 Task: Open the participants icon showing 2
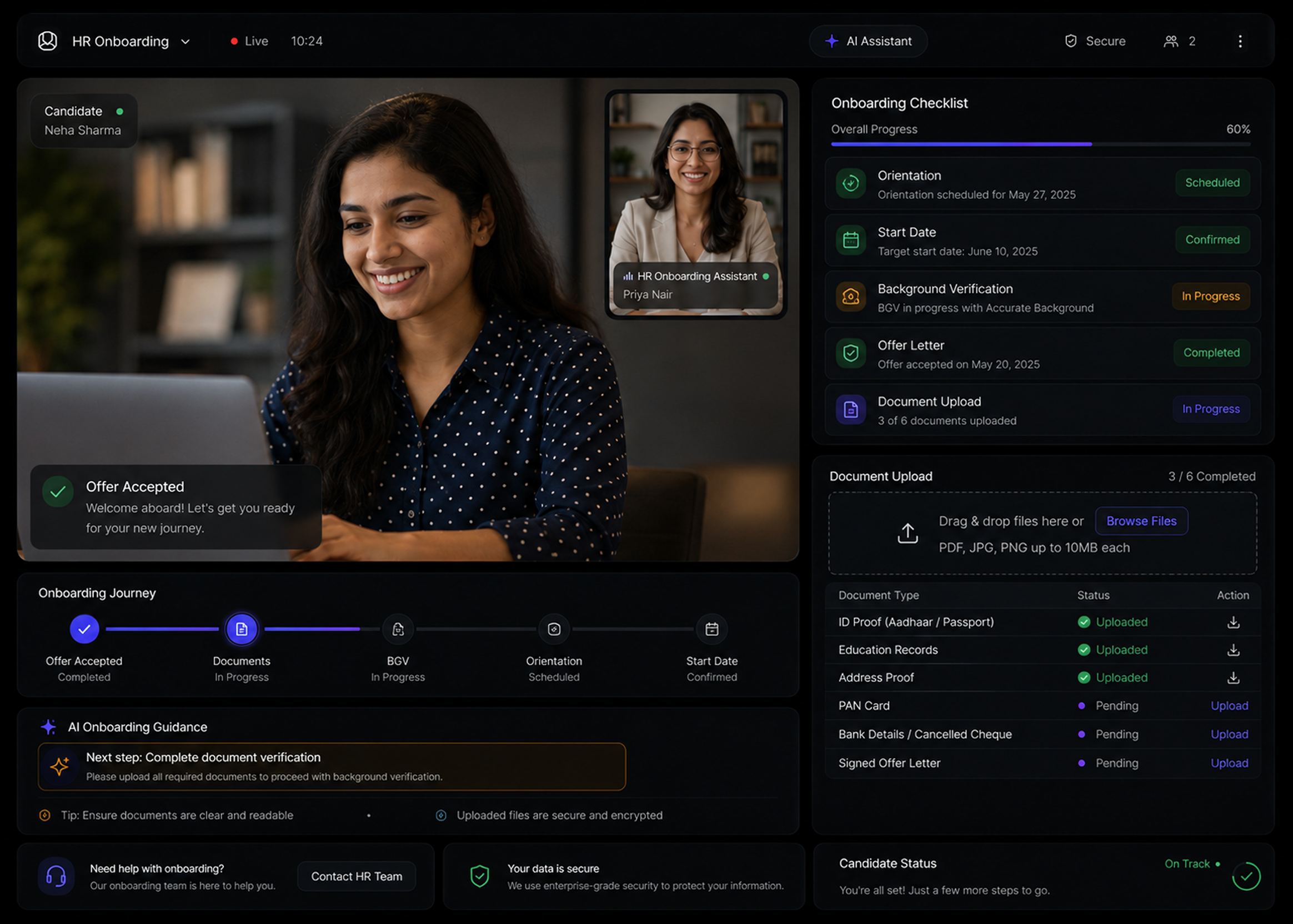point(1171,41)
